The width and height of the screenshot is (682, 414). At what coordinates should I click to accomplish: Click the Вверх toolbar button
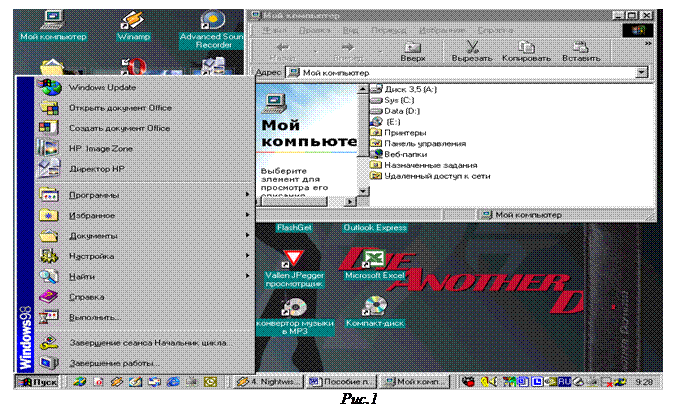point(413,51)
